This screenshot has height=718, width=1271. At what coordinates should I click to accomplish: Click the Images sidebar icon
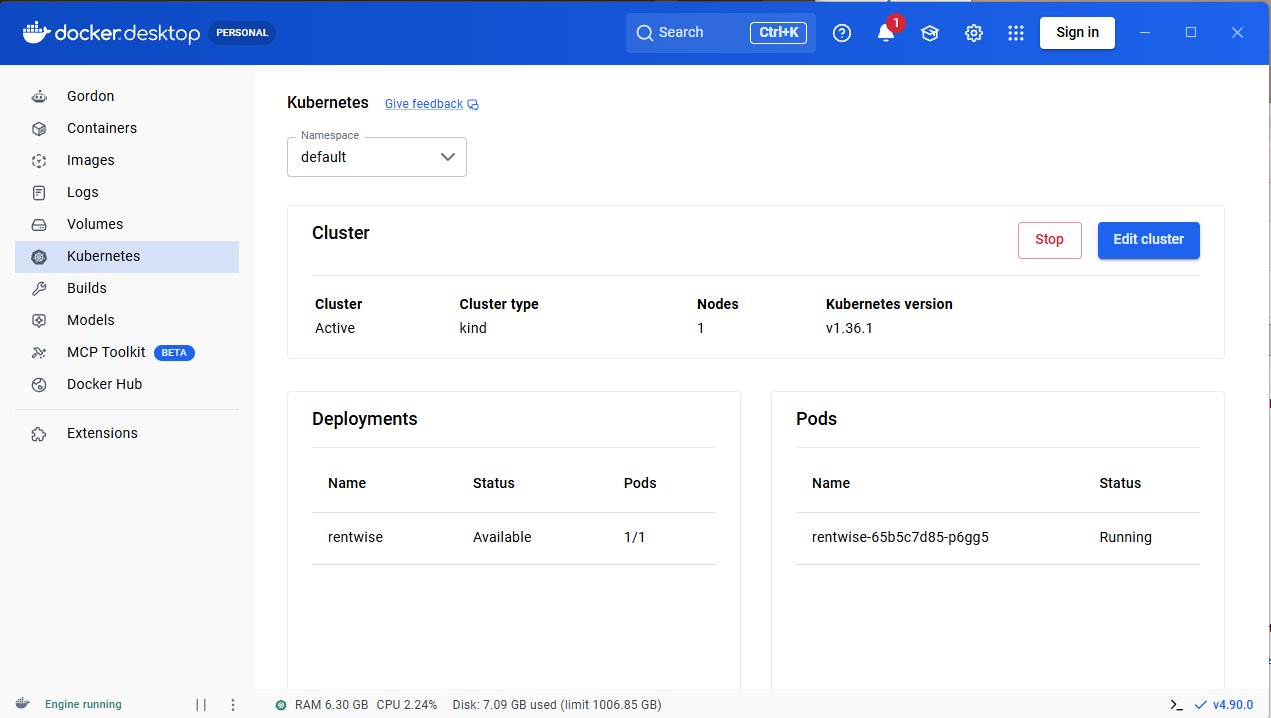click(39, 161)
